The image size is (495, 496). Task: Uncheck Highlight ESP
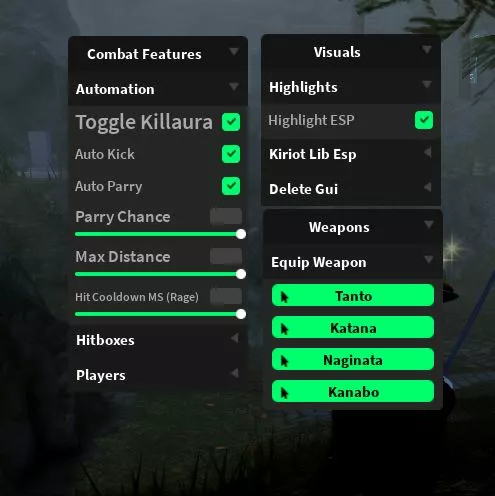pyautogui.click(x=424, y=120)
